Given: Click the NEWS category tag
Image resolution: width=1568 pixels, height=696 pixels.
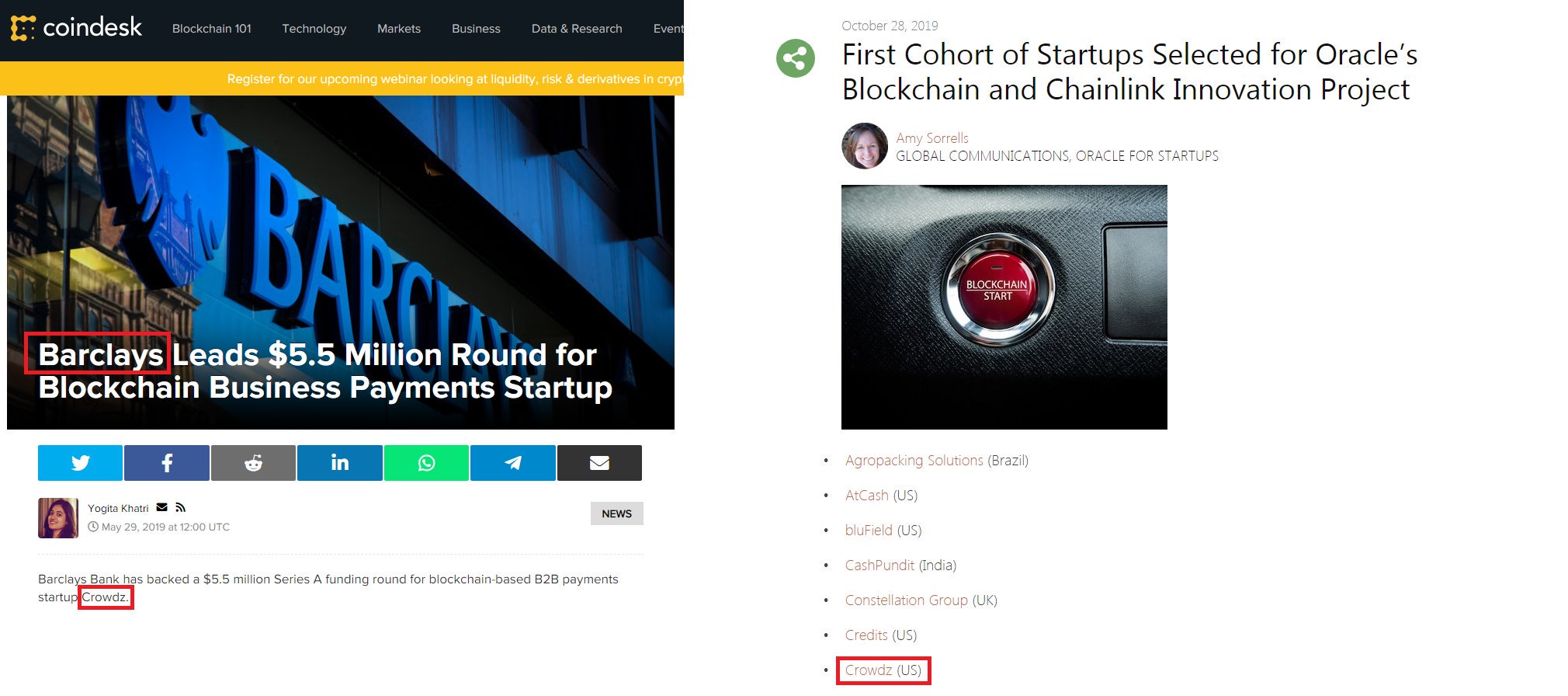Looking at the screenshot, I should [617, 513].
